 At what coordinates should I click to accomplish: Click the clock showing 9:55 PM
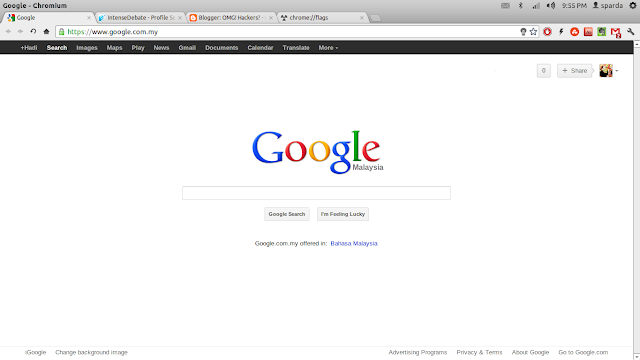point(574,6)
